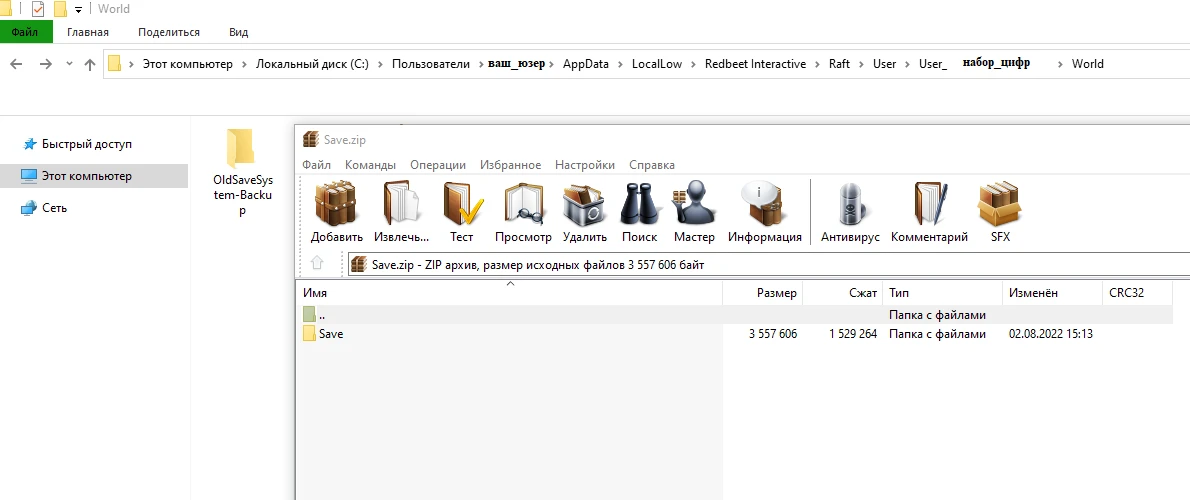The image size is (1190, 500).
Task: Click Локальный диск (C:) breadcrumb
Action: click(312, 64)
